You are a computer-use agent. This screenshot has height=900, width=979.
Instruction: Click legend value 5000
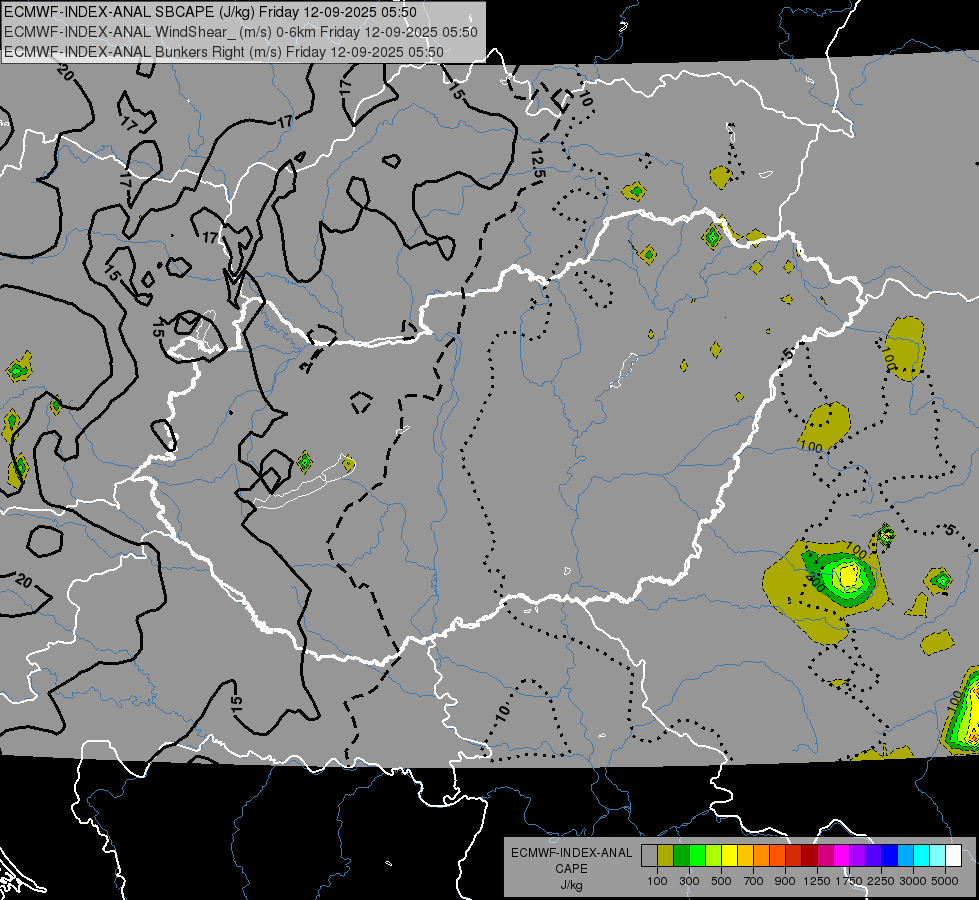point(945,881)
